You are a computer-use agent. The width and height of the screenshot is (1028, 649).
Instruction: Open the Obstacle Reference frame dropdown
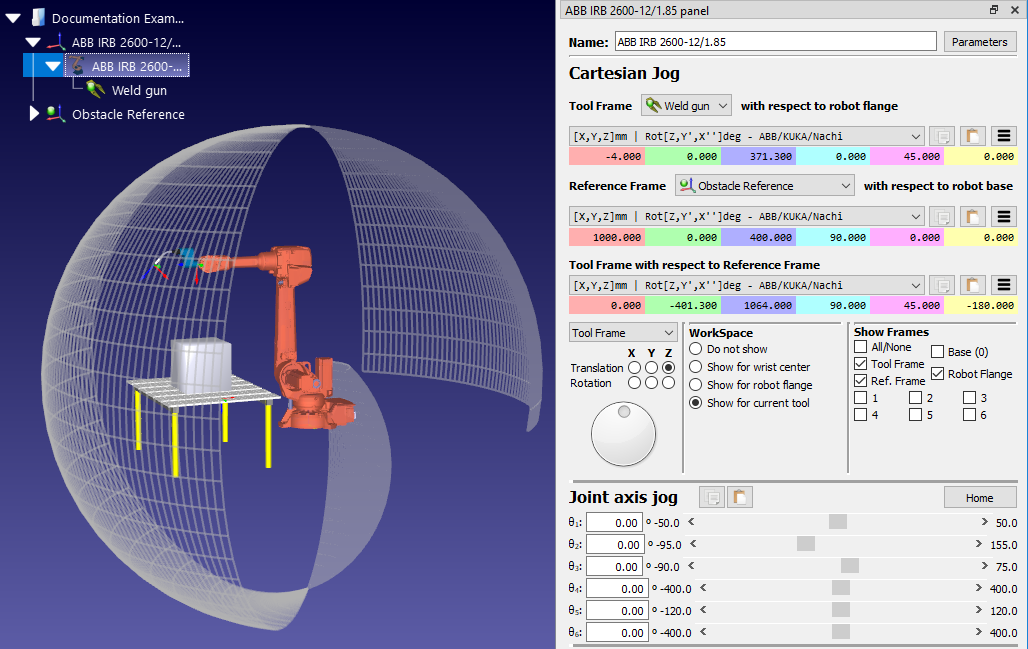coord(765,185)
